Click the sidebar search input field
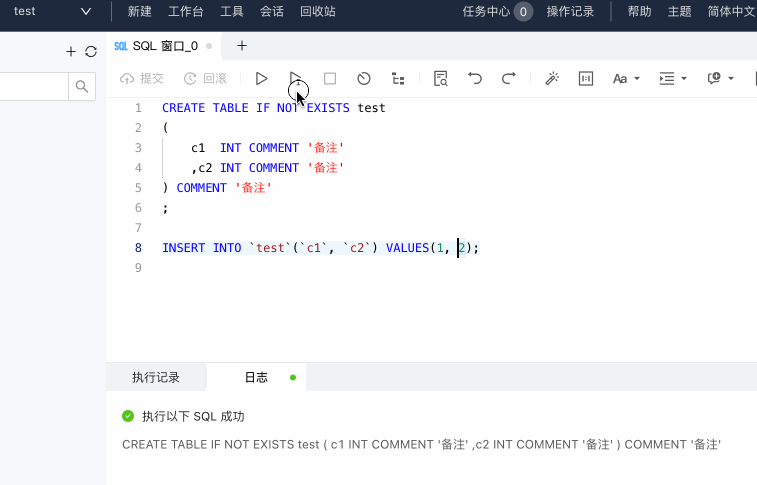The height and width of the screenshot is (485, 757). click(34, 86)
